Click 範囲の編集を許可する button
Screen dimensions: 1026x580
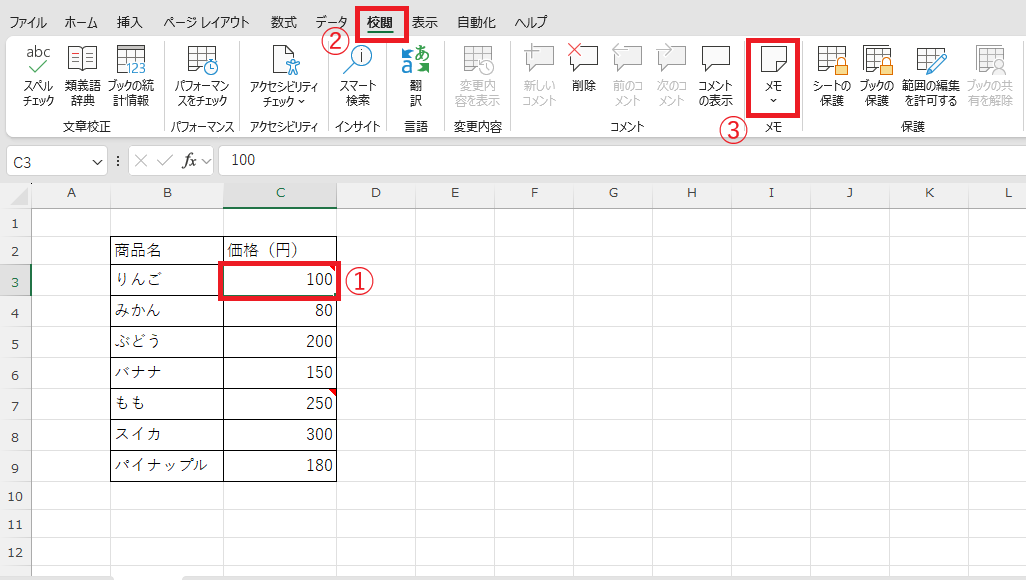pos(930,75)
